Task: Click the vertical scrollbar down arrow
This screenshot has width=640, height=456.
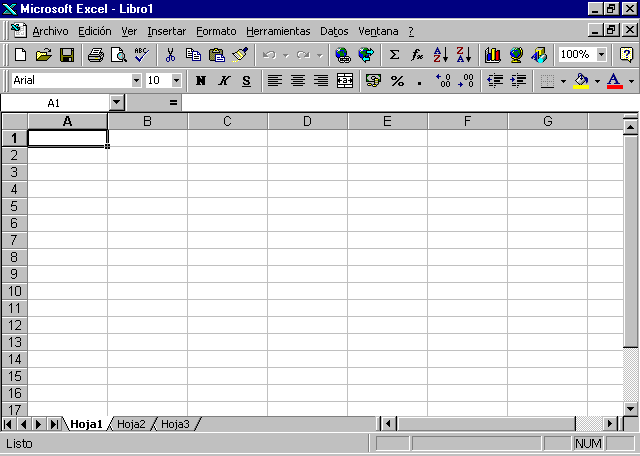Action: (x=631, y=408)
